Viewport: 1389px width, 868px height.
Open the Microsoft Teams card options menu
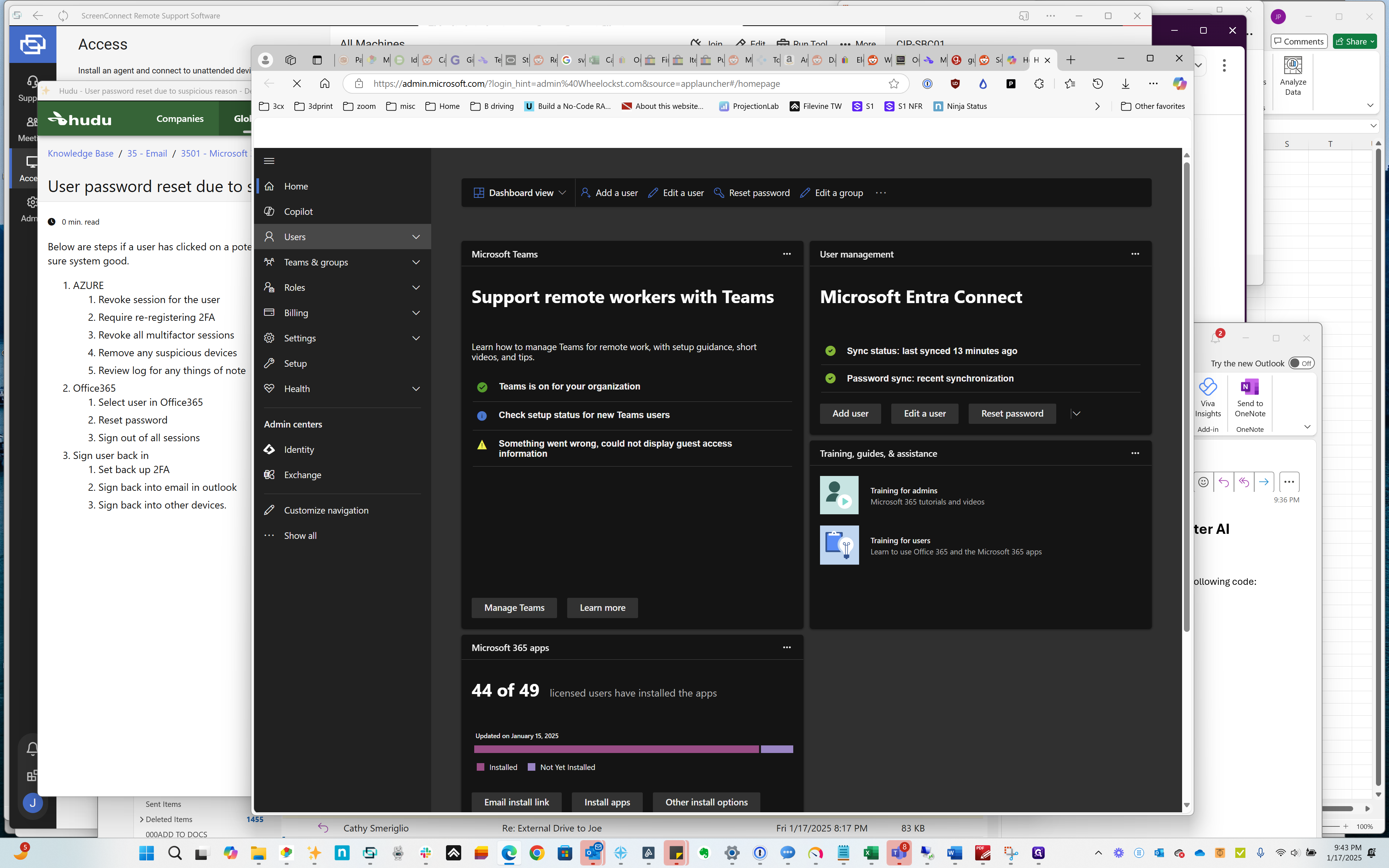[786, 254]
